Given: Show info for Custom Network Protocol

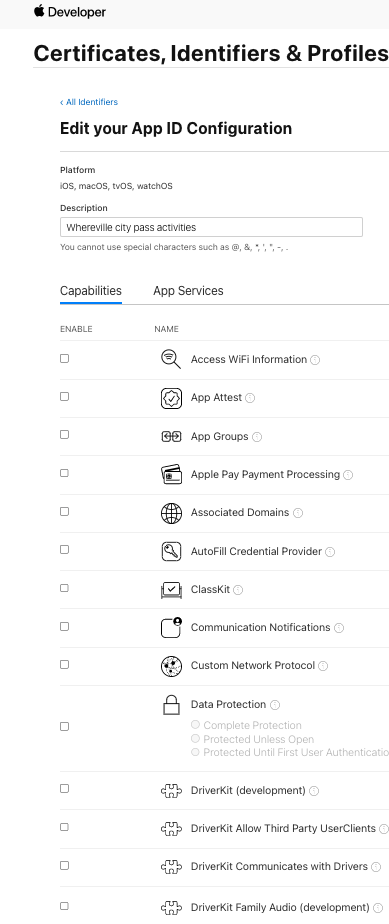Looking at the screenshot, I should 323,666.
